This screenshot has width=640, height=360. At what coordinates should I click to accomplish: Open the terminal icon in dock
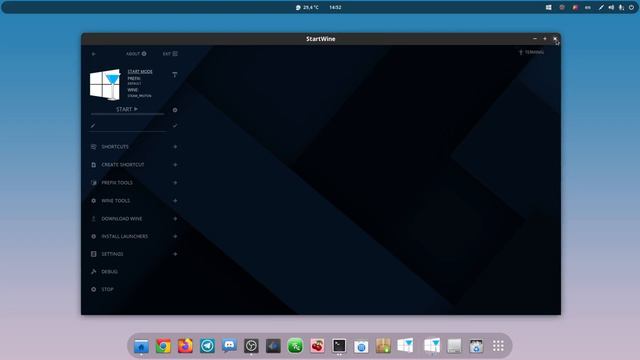339,346
